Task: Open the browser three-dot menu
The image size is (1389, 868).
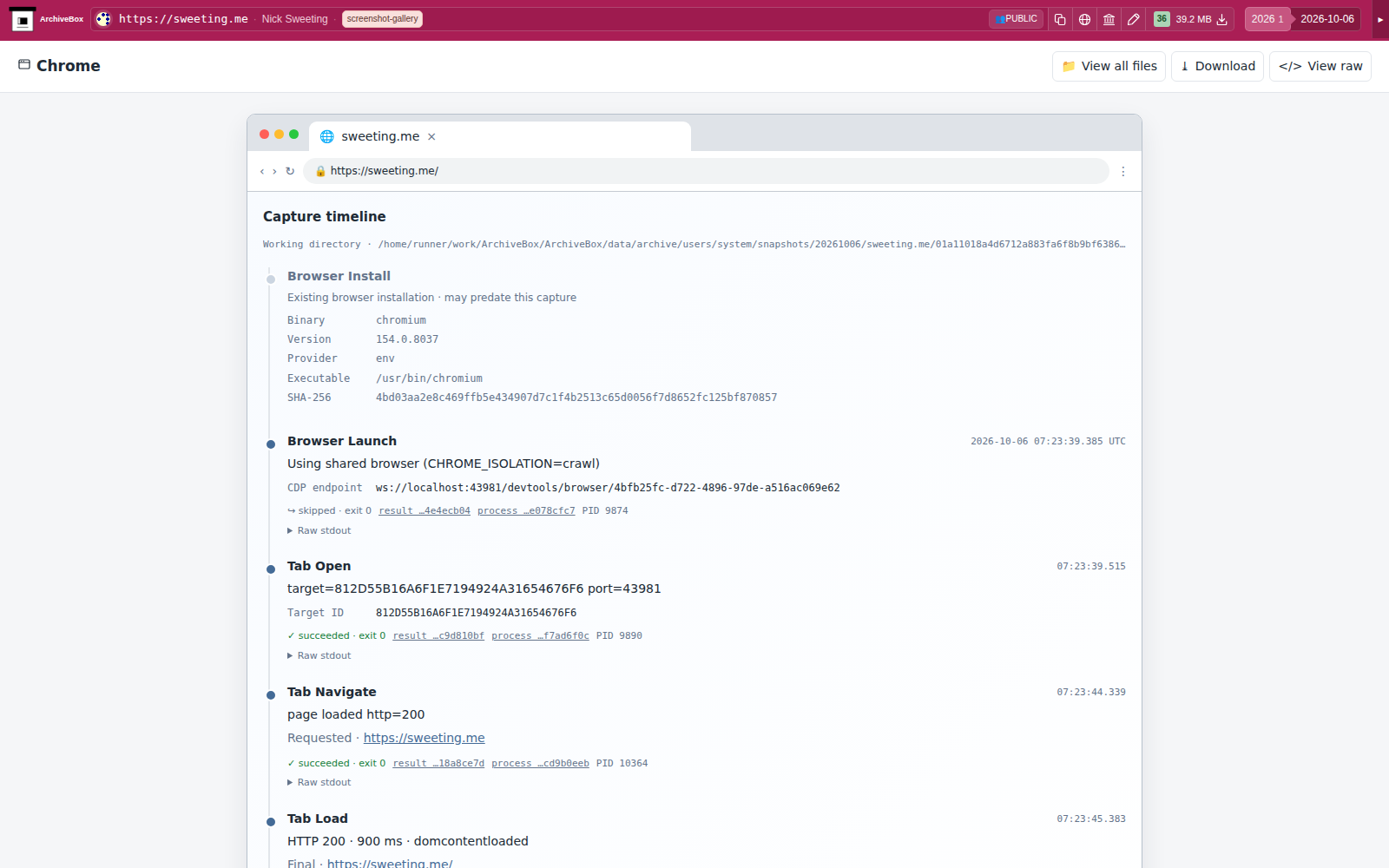Action: point(1122,171)
